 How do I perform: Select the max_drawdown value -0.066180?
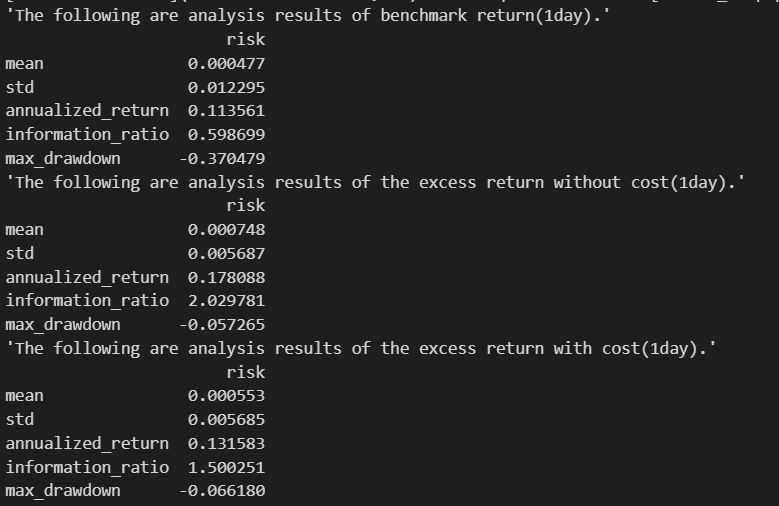222,491
